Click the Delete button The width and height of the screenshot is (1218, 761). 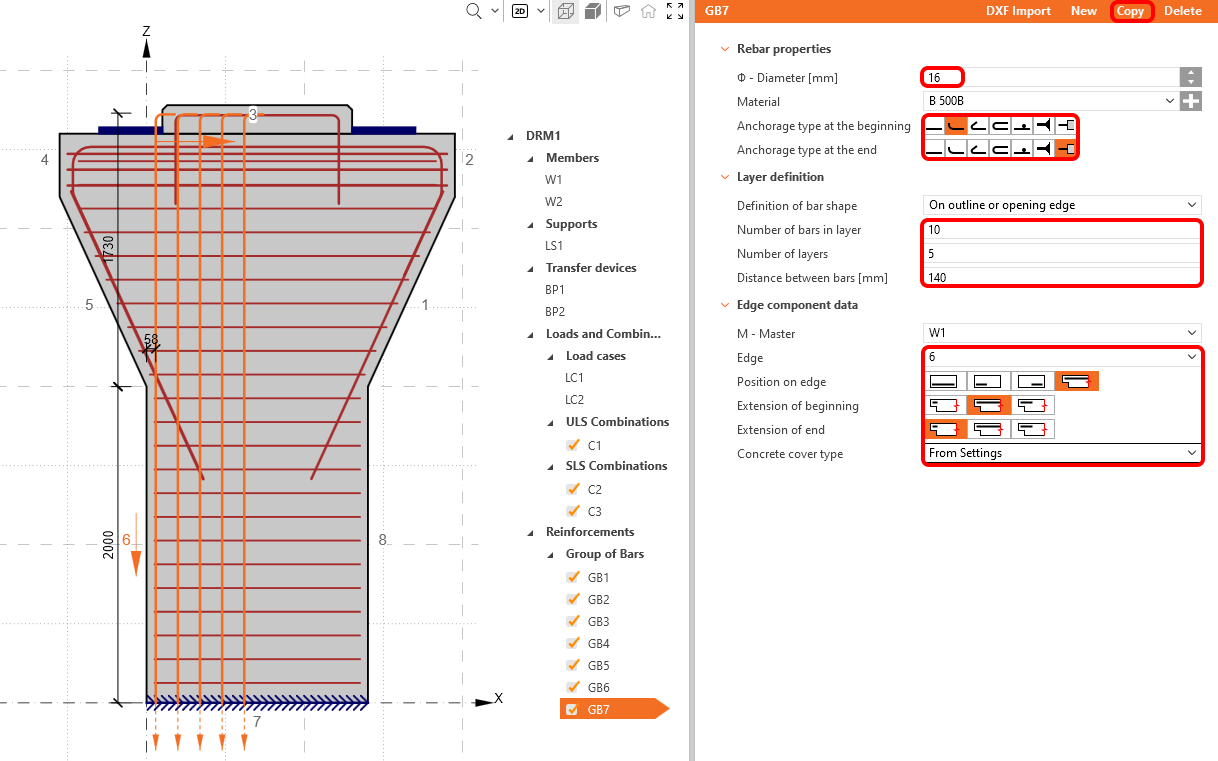coord(1182,11)
